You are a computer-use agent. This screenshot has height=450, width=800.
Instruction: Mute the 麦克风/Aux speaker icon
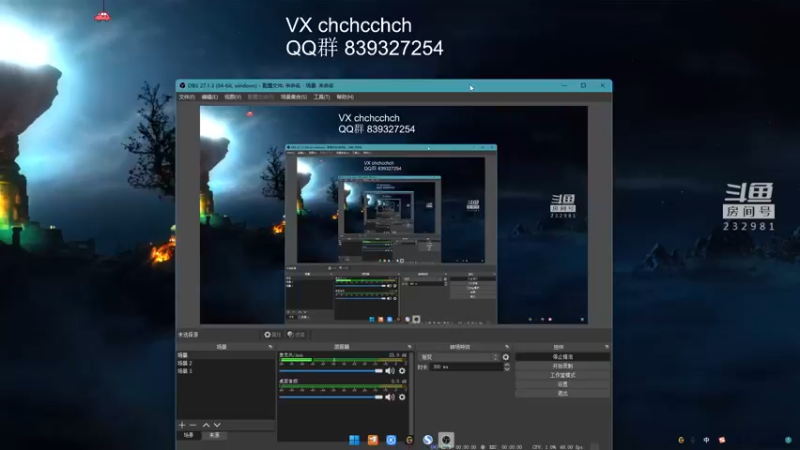point(390,371)
